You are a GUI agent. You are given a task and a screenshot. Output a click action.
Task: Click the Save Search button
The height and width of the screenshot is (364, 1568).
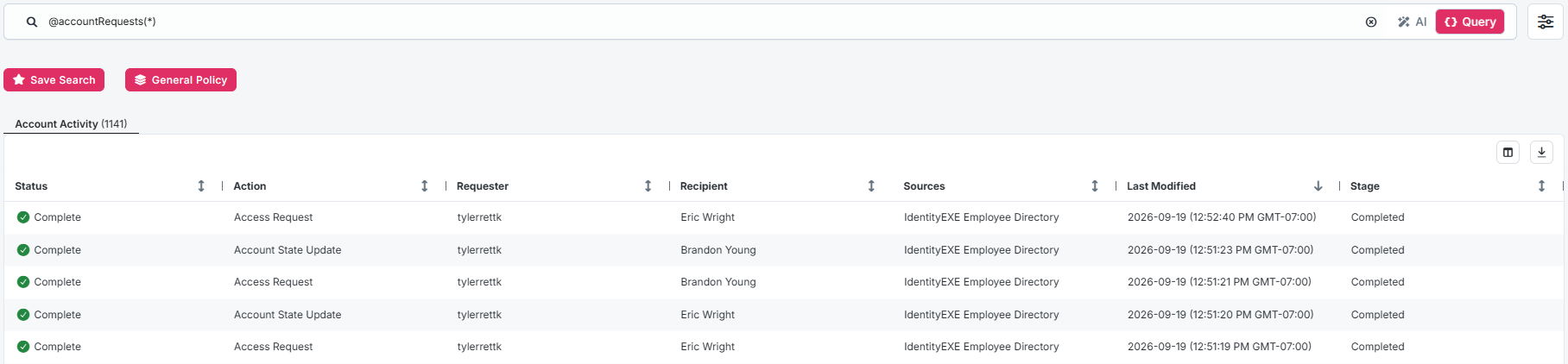(54, 80)
